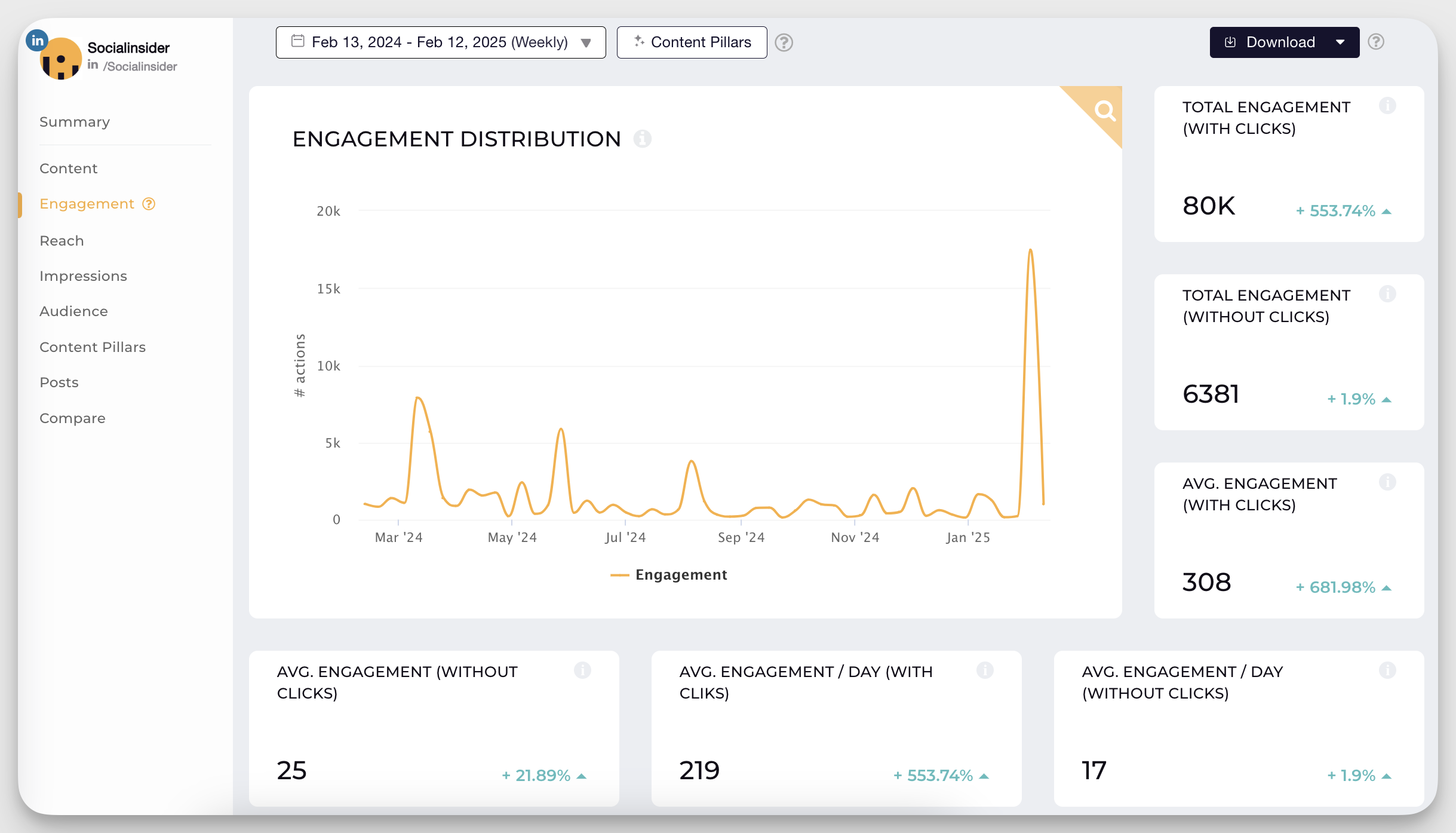Screen dimensions: 1456x833
Task: Click the ENGAGEMENT DISTRIBUTION chart title
Action: [457, 139]
